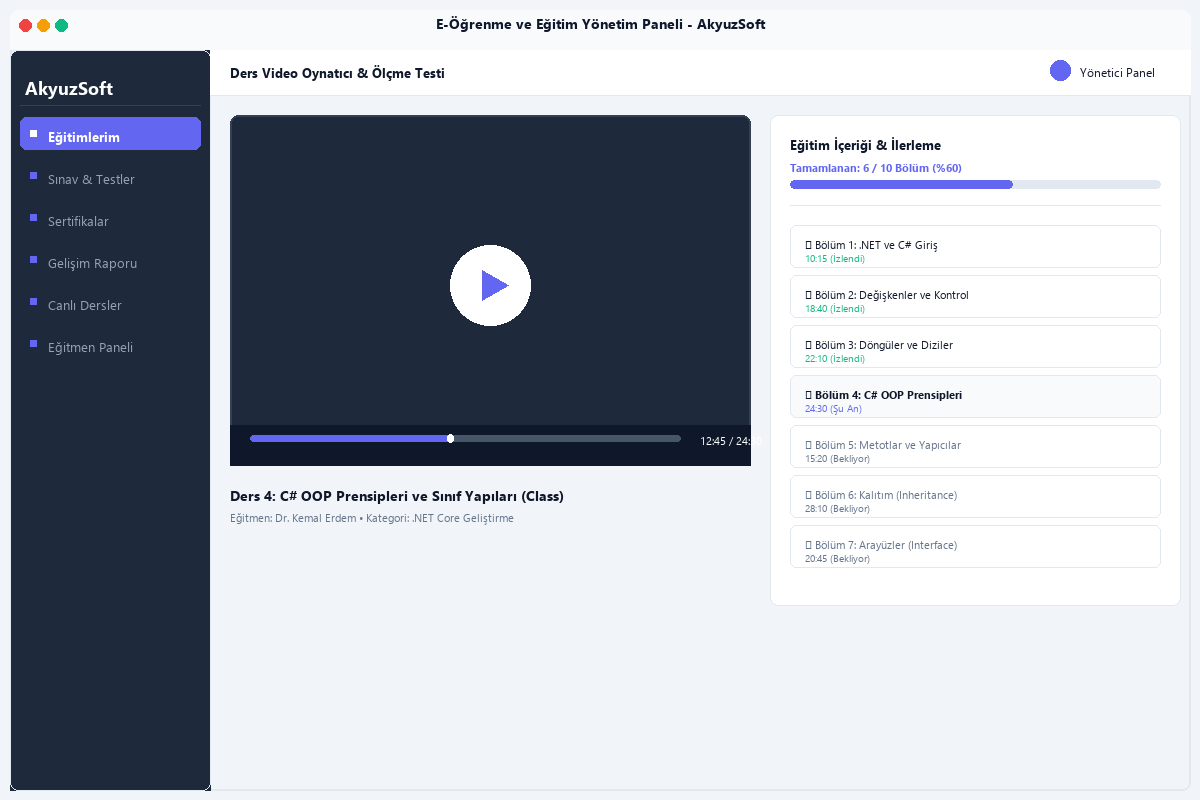The width and height of the screenshot is (1200, 800).
Task: Open the Sertifikalar sidebar item
Action: [110, 221]
